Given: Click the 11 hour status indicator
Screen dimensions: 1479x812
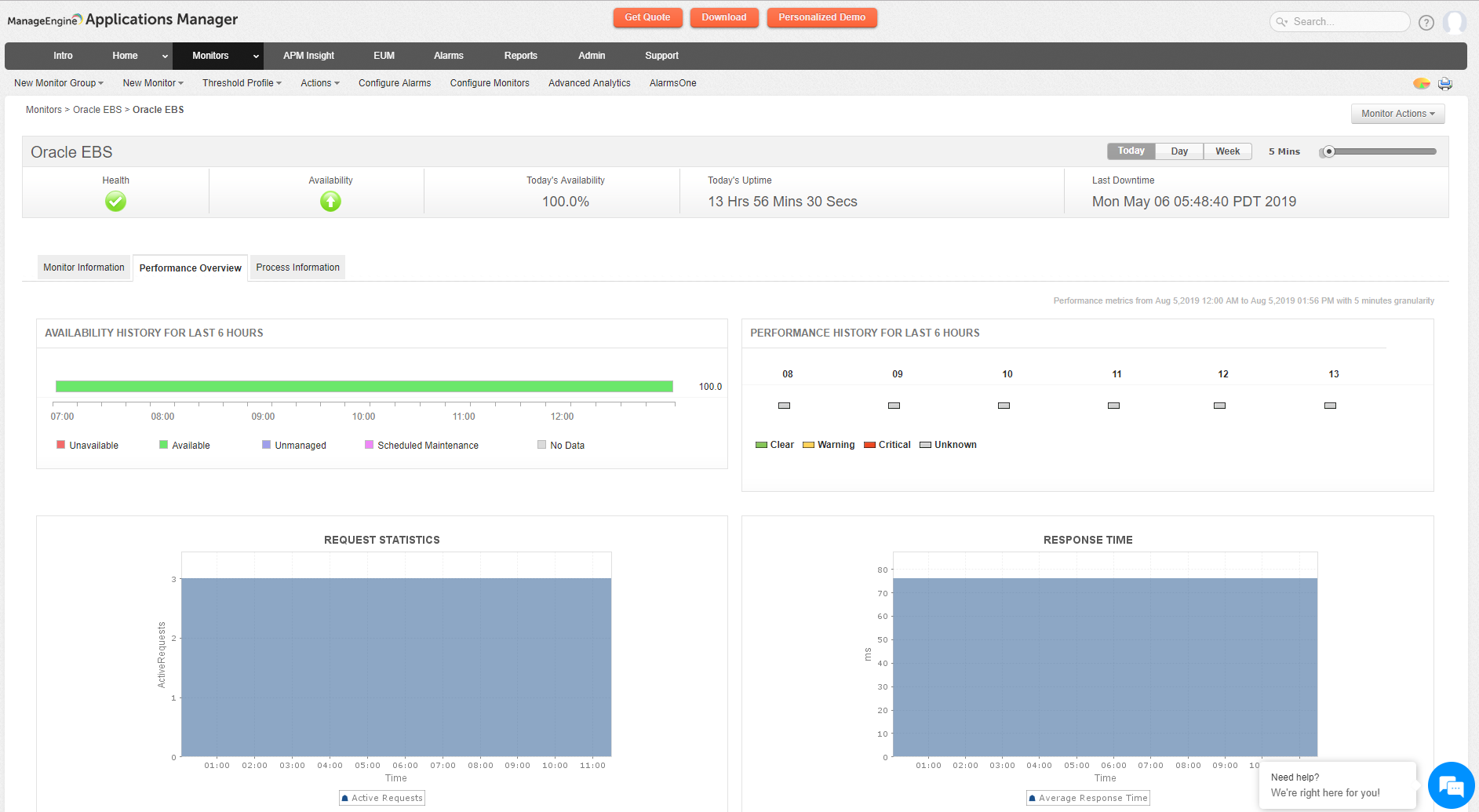Looking at the screenshot, I should 1113,406.
